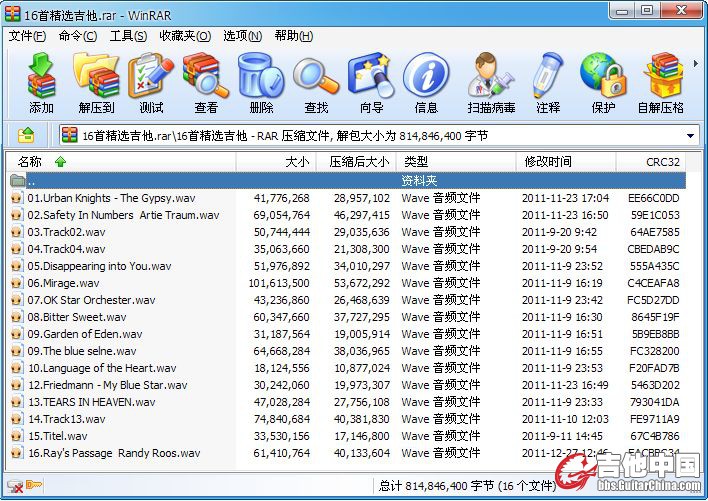708x501 pixels.
Task: Click the size value 101,613,500
Action: pyautogui.click(x=279, y=283)
